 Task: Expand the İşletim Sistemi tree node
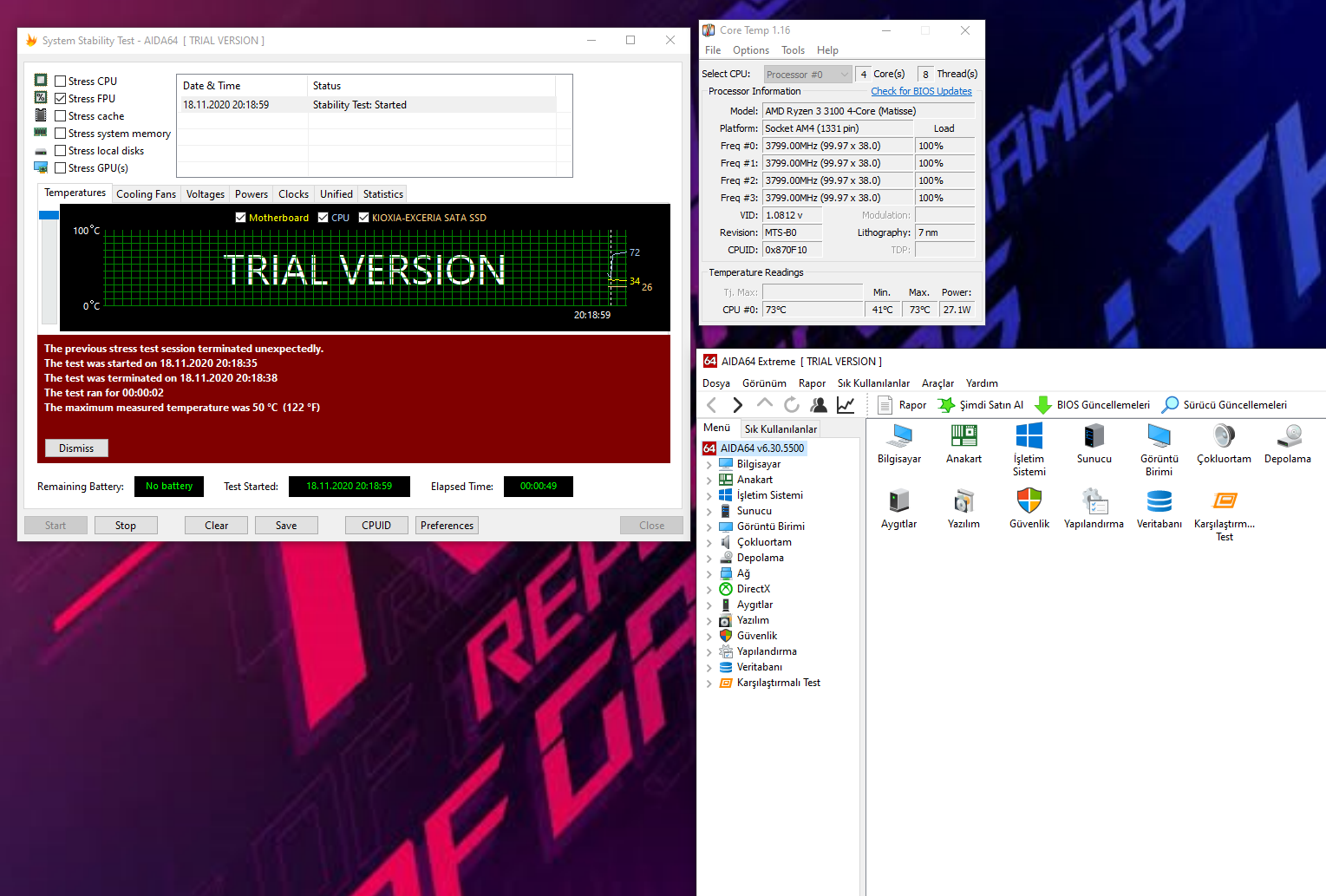click(709, 496)
